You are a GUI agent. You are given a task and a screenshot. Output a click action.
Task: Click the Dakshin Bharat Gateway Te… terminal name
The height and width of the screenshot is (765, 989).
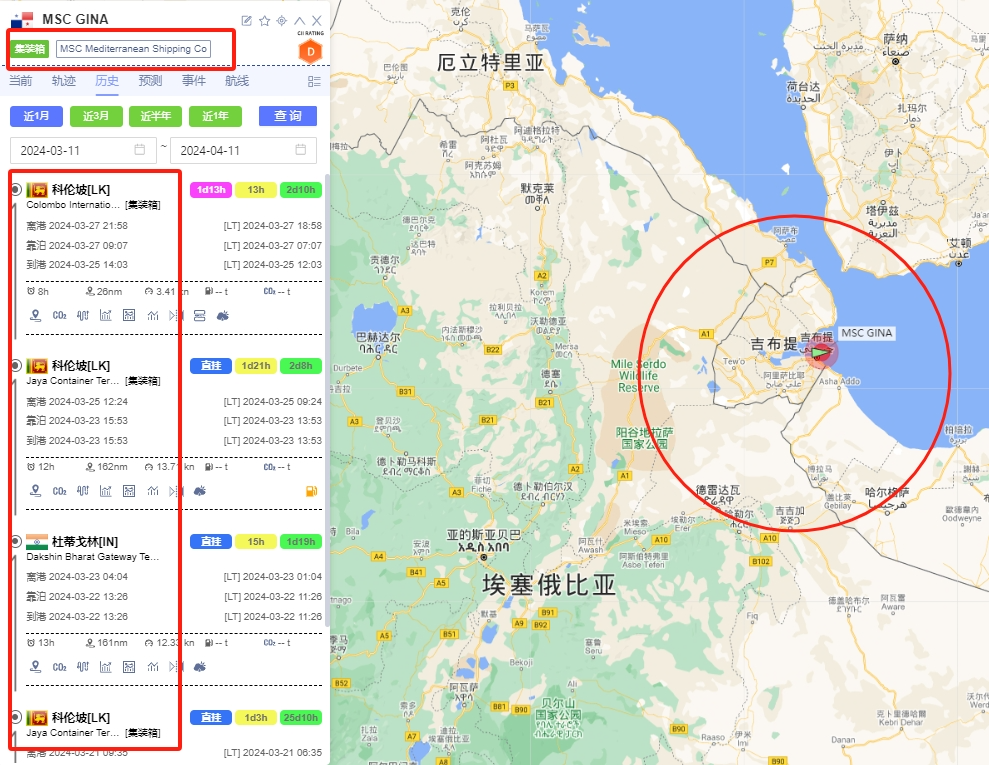93,557
